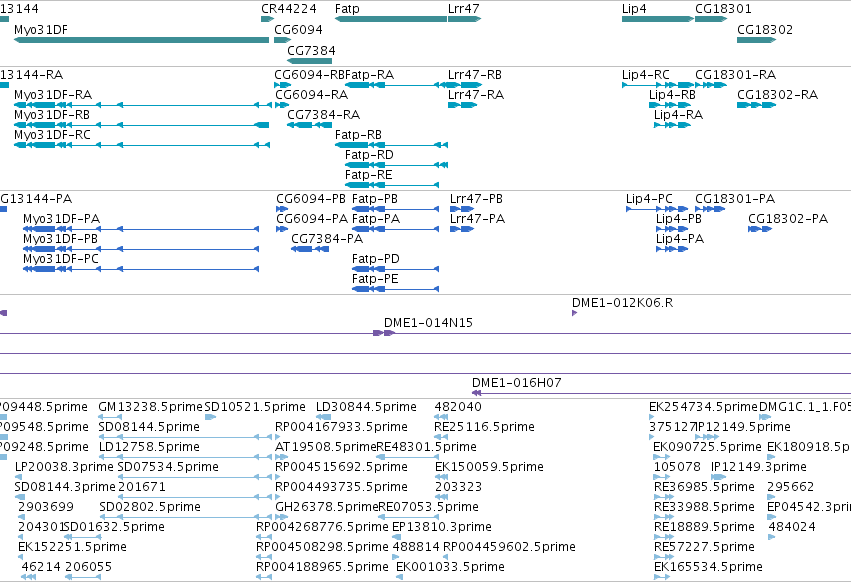The width and height of the screenshot is (851, 582).
Task: Select the CG6094 gene label
Action: [x=298, y=29]
